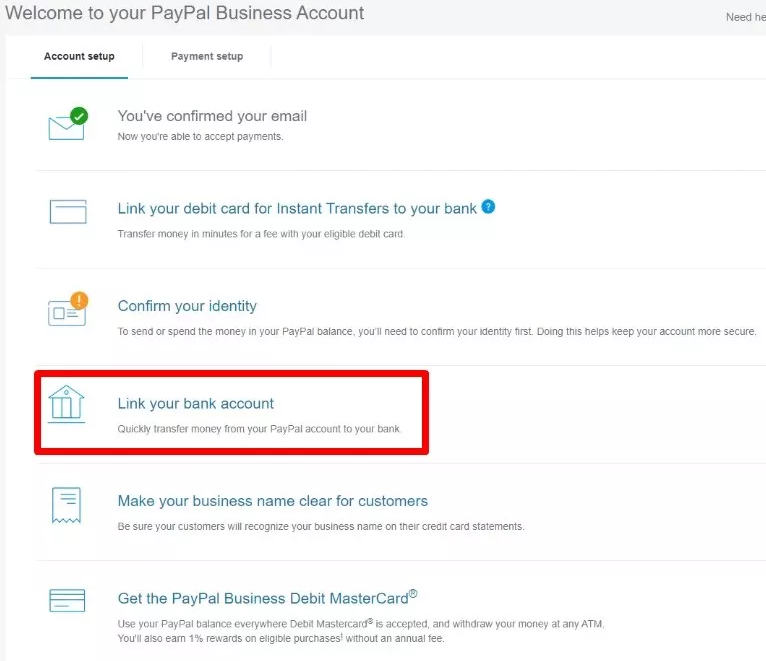This screenshot has width=766, height=661.
Task: Click the Need help link at top right
Action: (745, 17)
